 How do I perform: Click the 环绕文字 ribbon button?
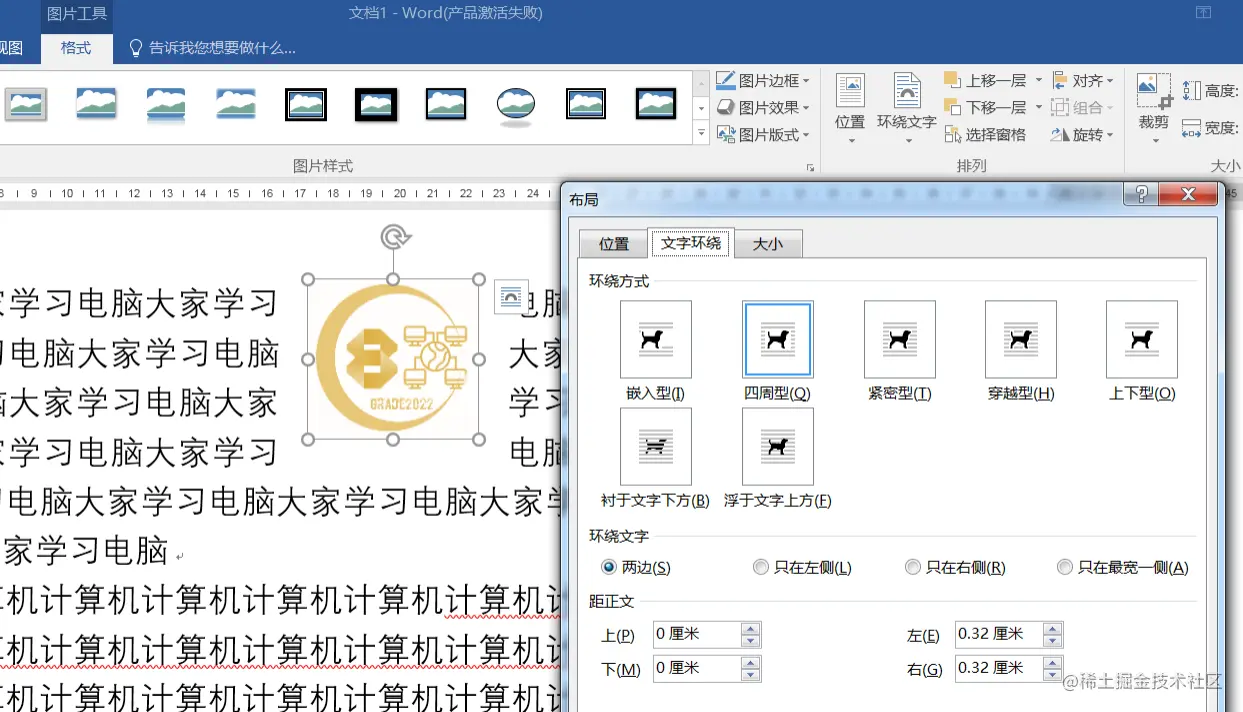pos(907,108)
